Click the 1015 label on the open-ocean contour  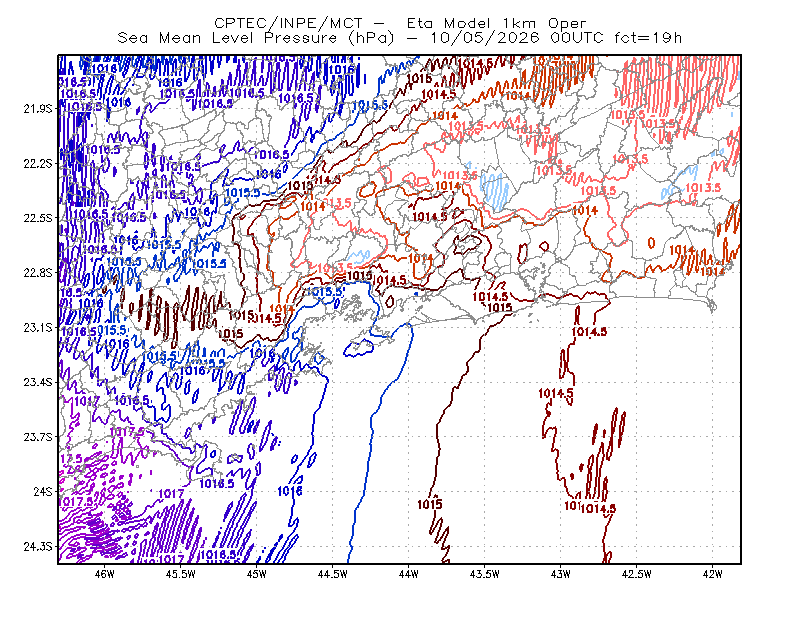430,505
